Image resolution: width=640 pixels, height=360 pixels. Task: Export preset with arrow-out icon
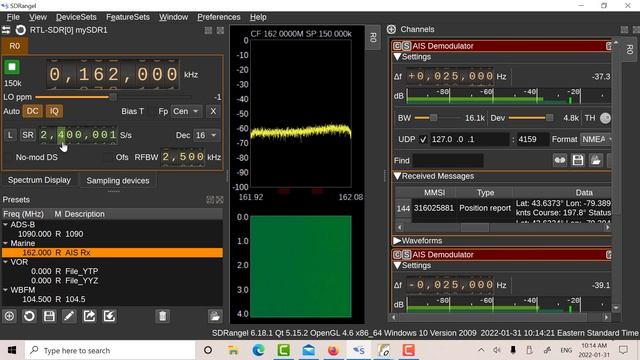point(89,316)
